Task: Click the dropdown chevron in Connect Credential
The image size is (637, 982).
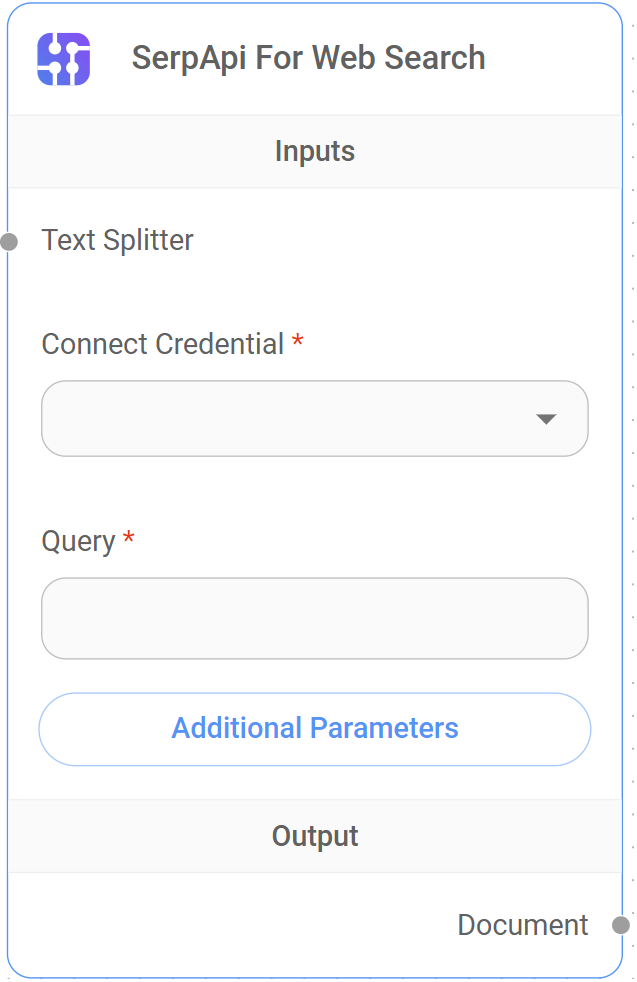Action: pos(546,419)
